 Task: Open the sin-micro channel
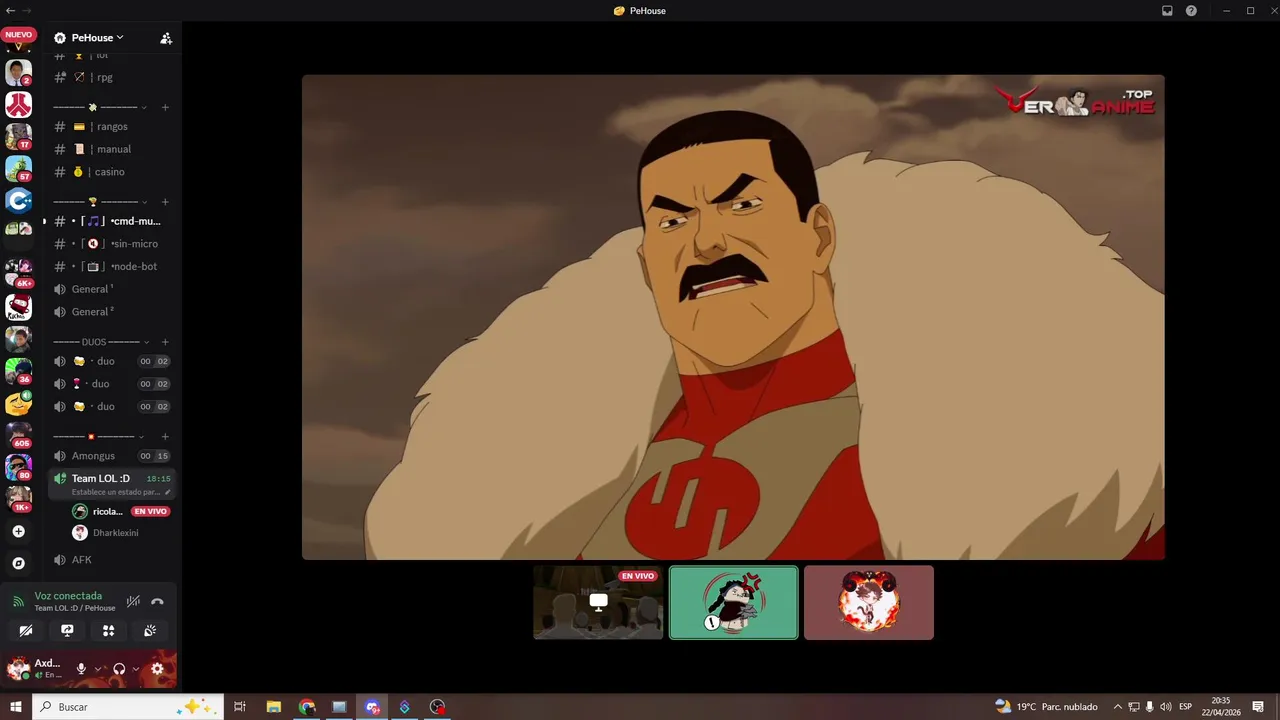point(111,244)
